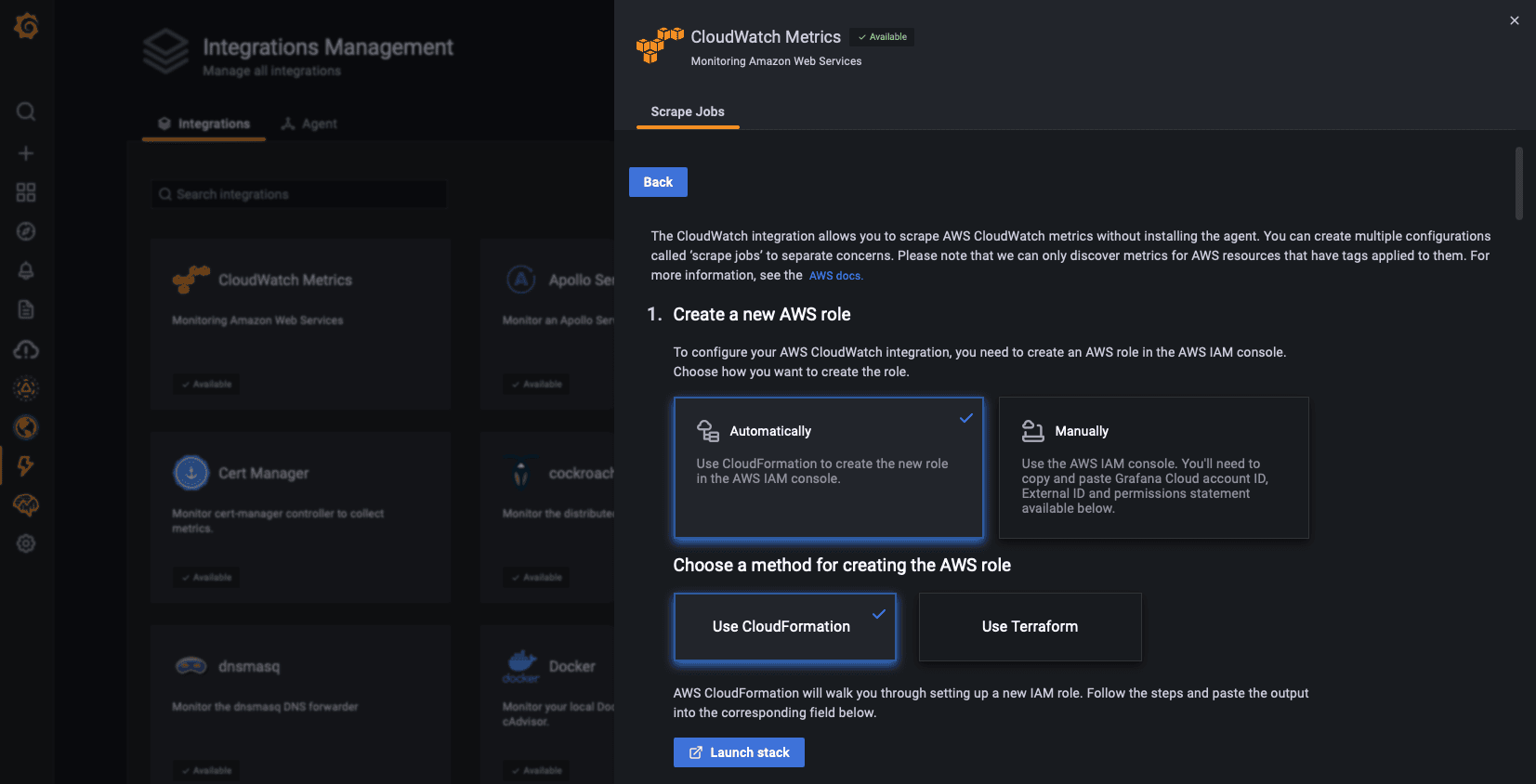Click the document page icon in the sidebar
1536x784 pixels.
[x=26, y=309]
